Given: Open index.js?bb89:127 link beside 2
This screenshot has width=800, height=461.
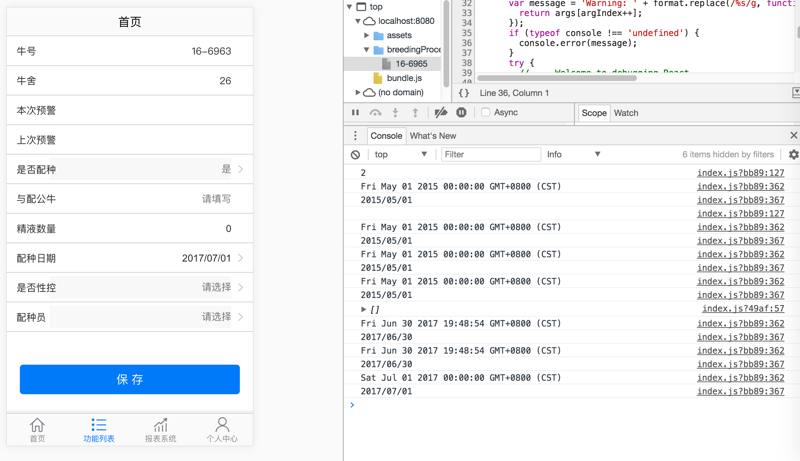Looking at the screenshot, I should click(x=740, y=173).
